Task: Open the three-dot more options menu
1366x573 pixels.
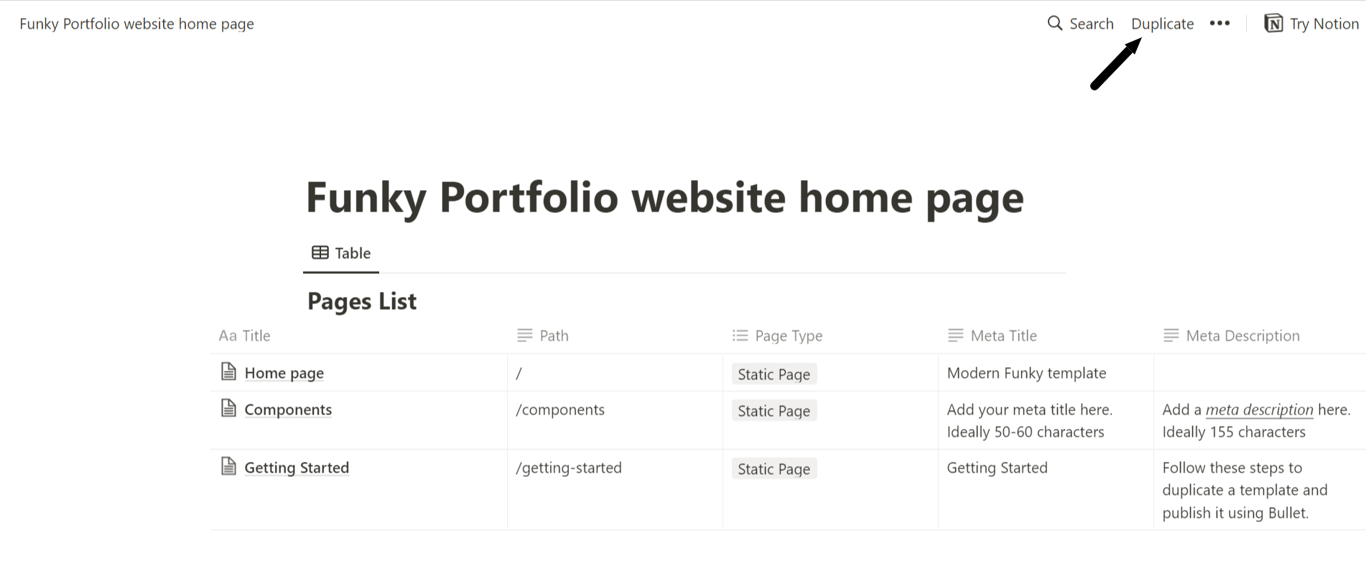Action: (x=1219, y=23)
